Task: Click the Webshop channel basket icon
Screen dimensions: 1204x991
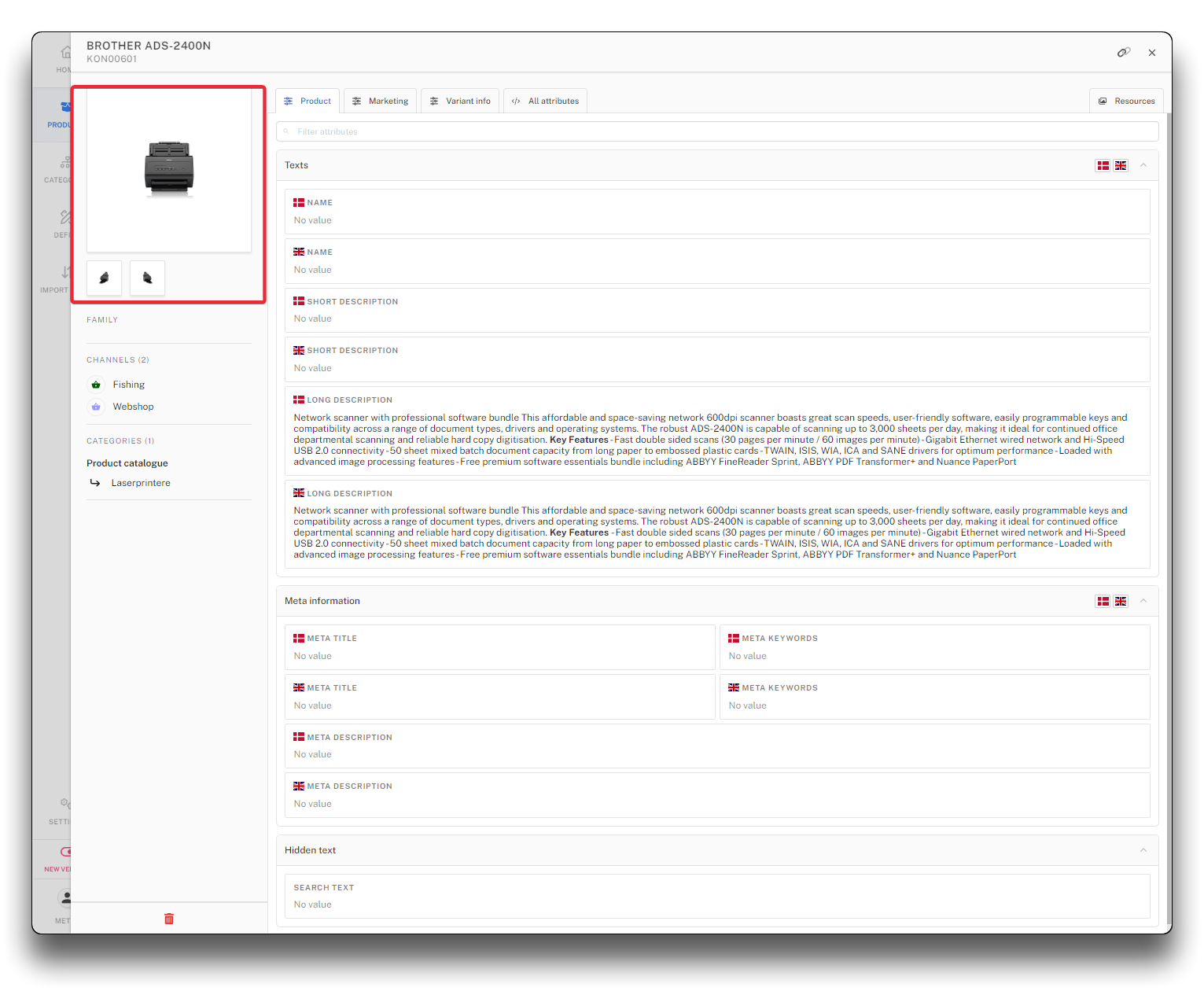Action: (96, 407)
